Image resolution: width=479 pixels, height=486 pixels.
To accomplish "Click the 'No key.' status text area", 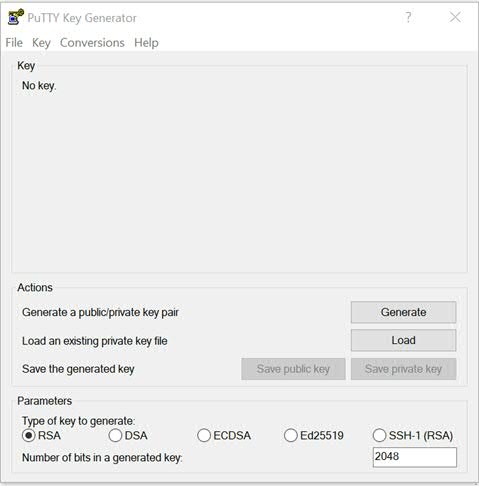I will point(39,86).
